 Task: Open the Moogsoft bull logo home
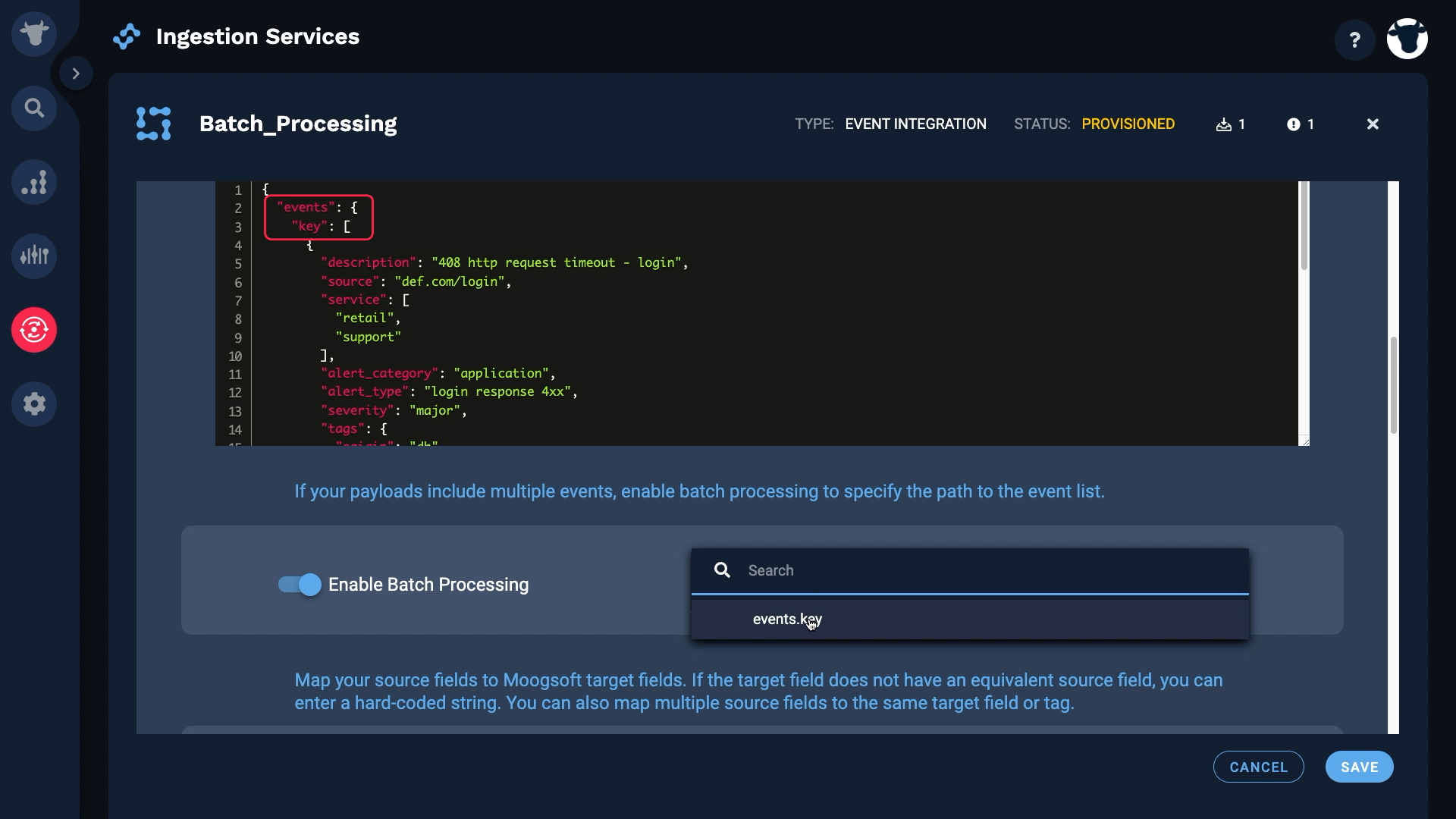click(x=34, y=34)
